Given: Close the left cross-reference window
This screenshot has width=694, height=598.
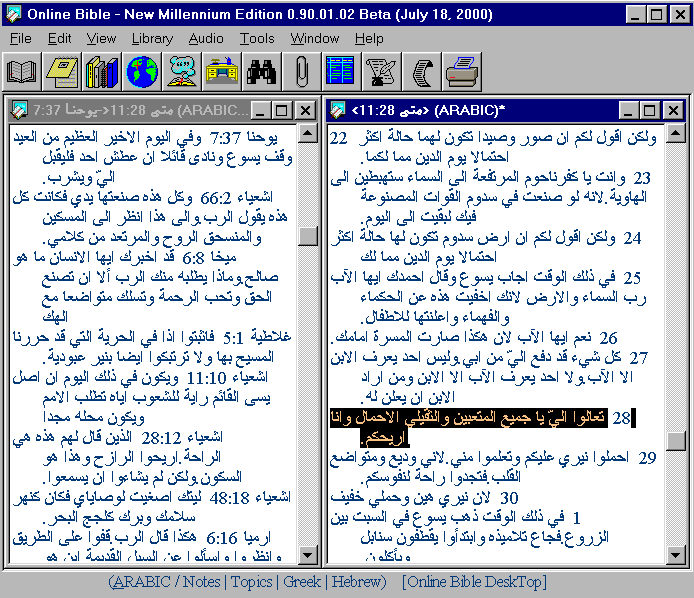Looking at the screenshot, I should click(x=305, y=110).
